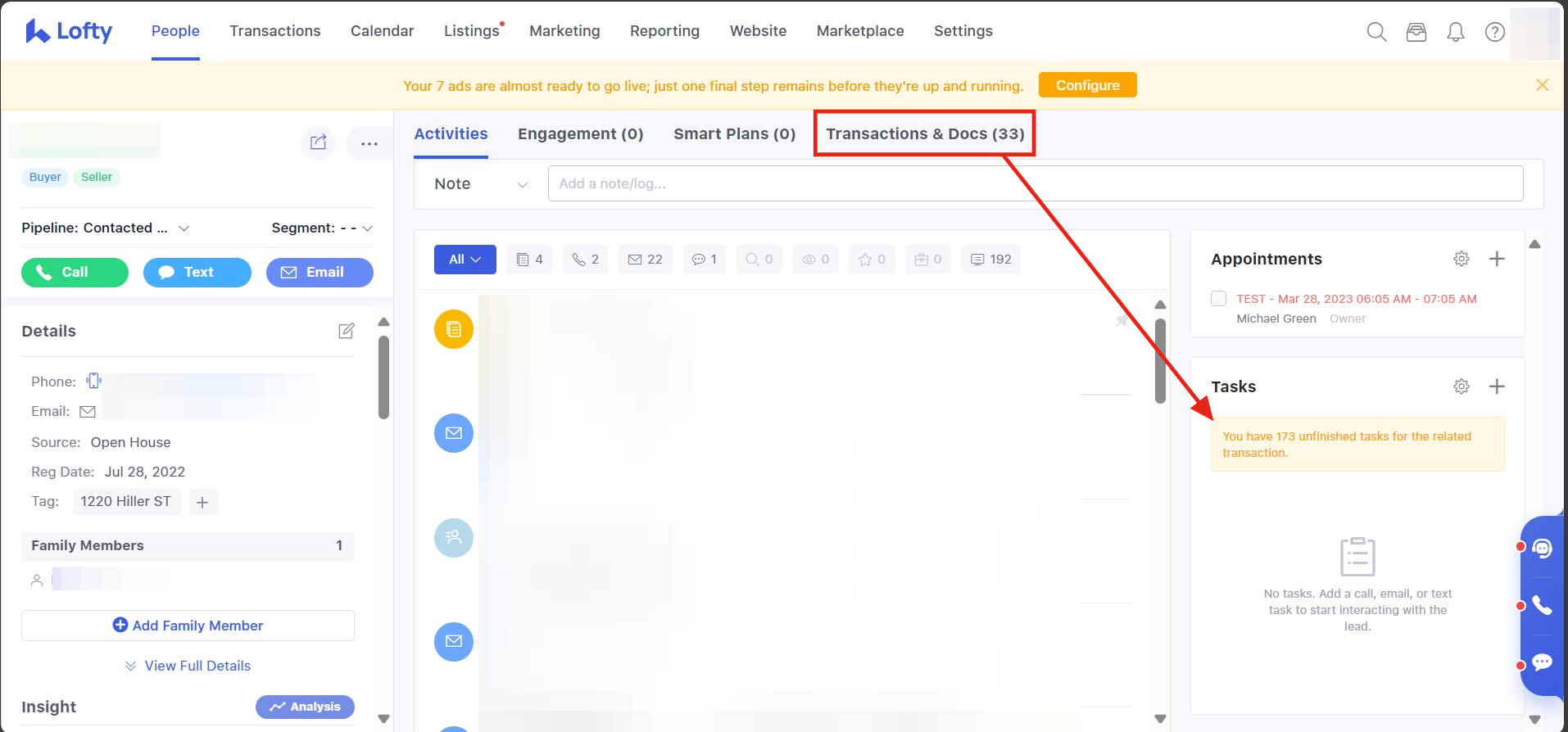Open Insight Analysis button
Viewport: 1568px width, 732px height.
pos(305,707)
